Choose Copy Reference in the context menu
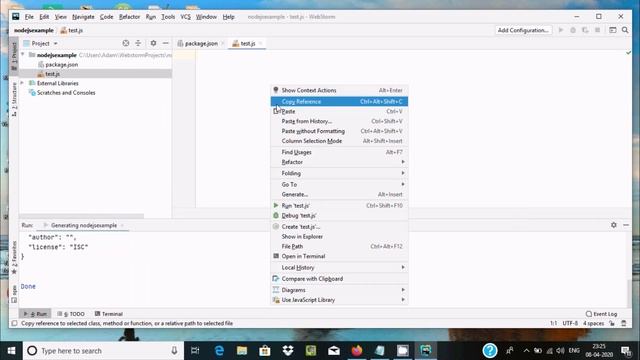 pos(339,101)
